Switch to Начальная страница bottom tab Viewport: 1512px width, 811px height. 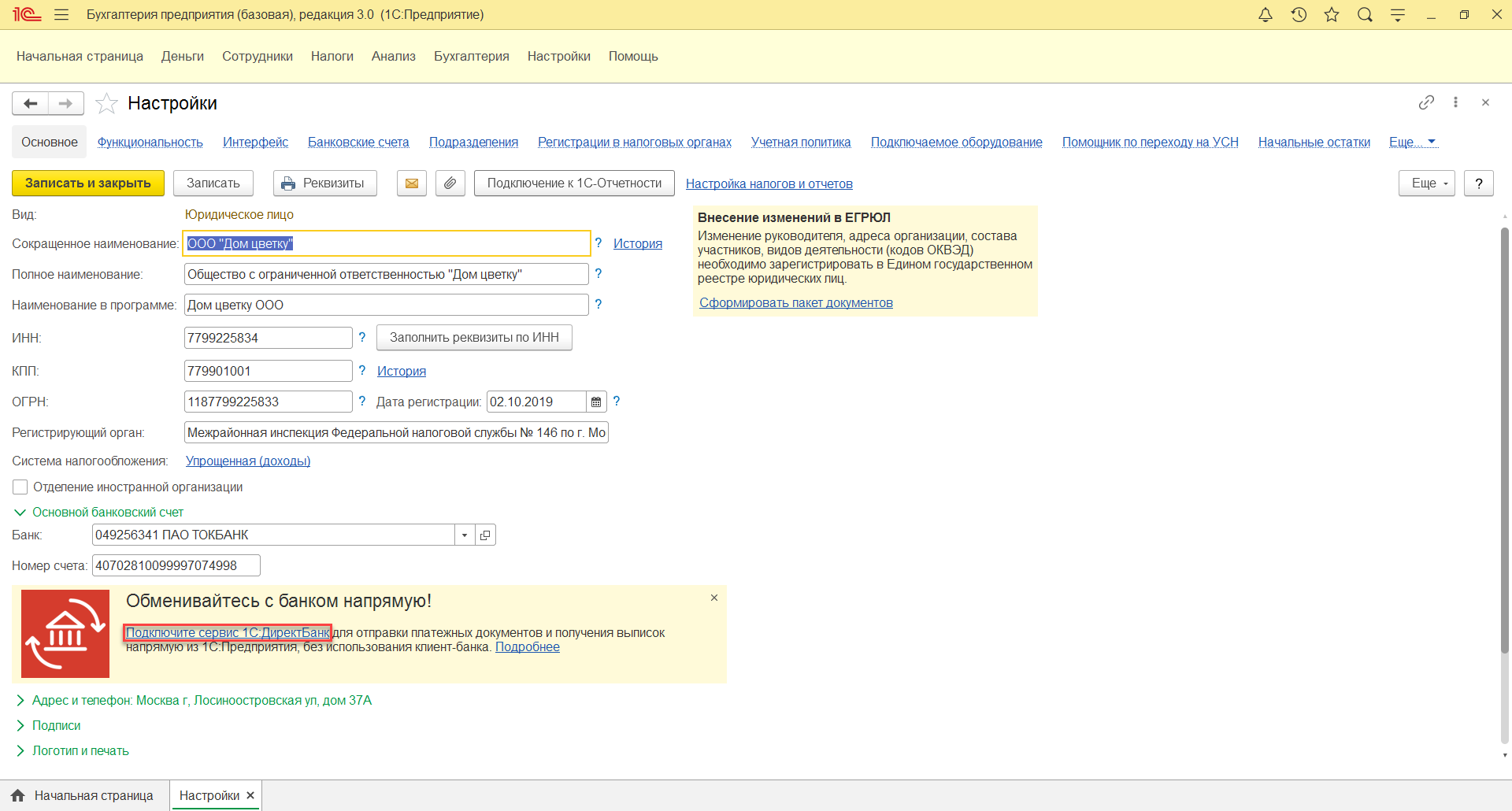pos(85,796)
